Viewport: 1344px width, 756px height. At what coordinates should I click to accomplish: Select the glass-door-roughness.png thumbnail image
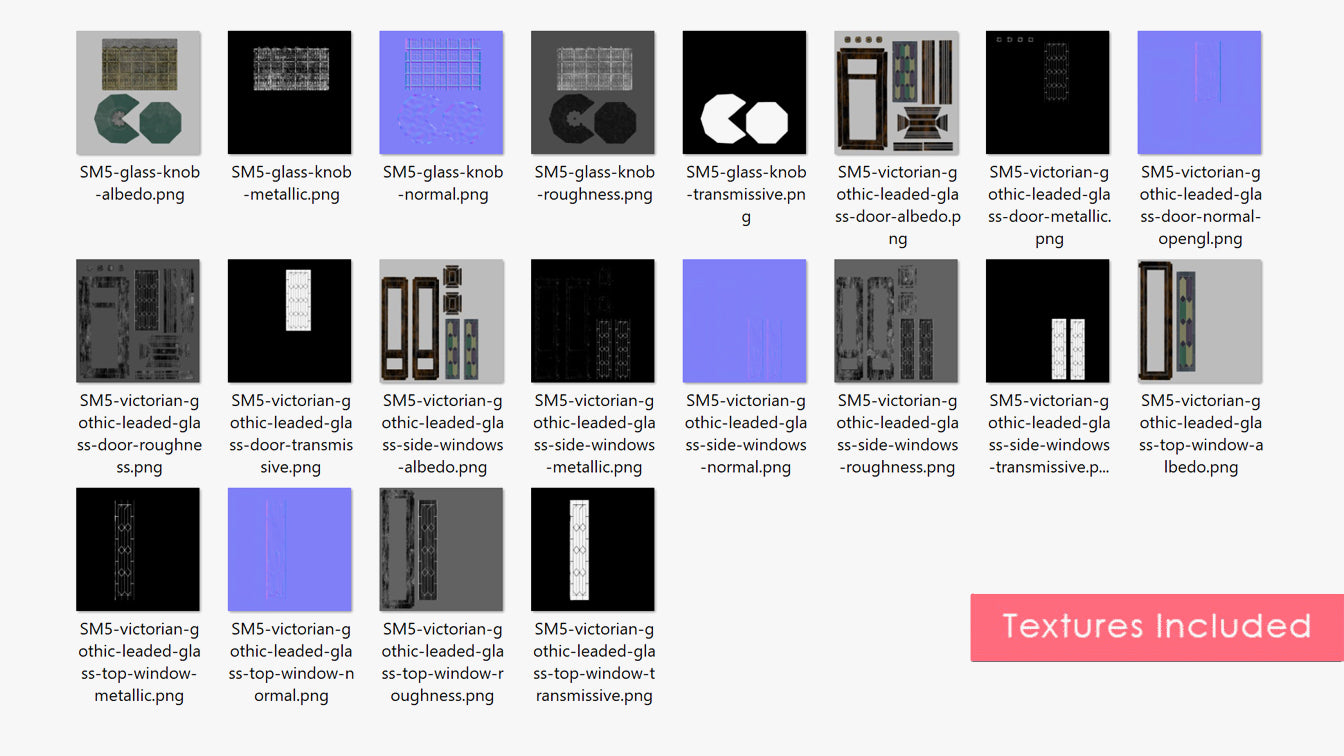click(138, 321)
